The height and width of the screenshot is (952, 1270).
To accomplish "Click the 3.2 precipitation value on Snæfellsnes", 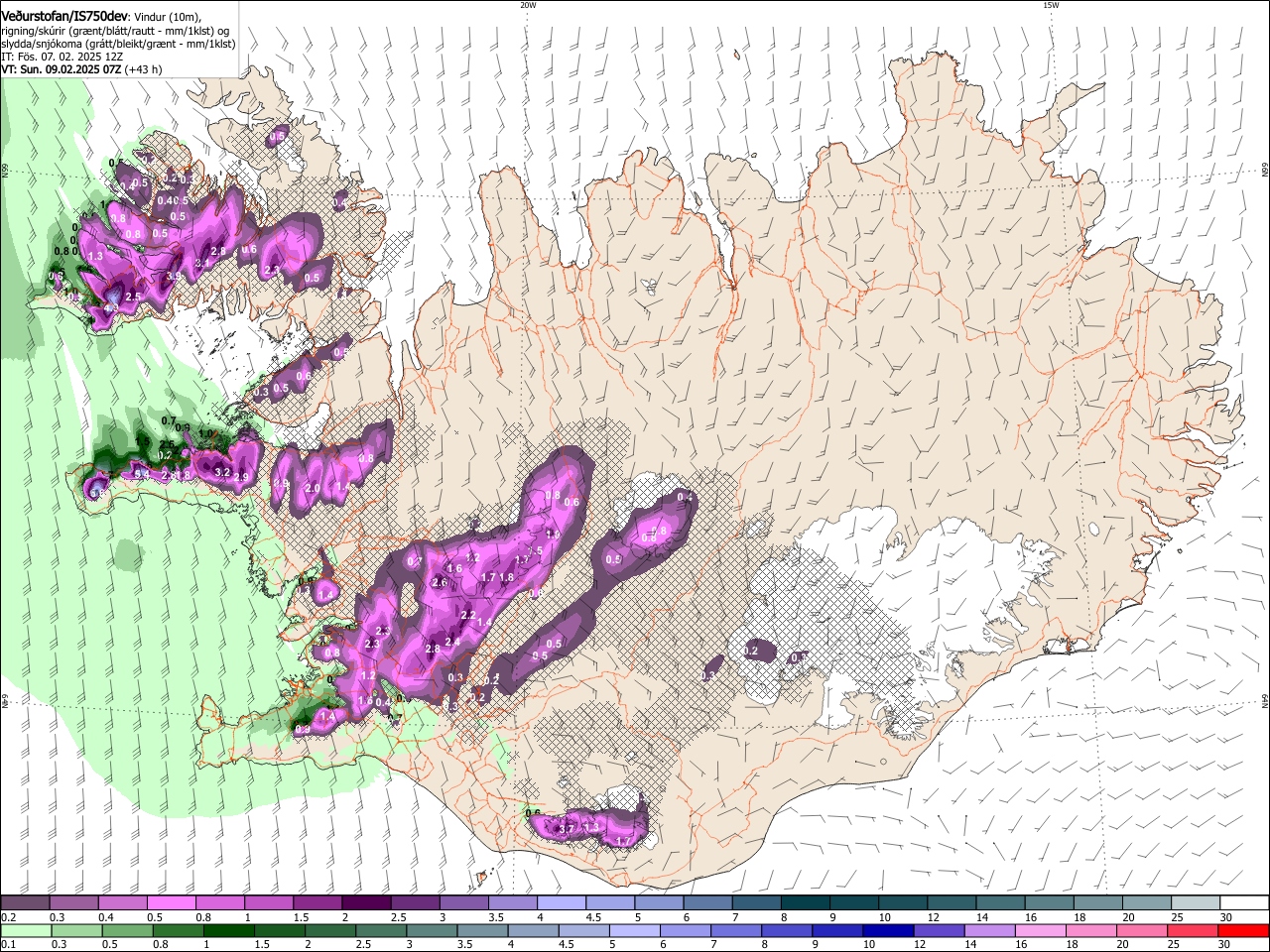I will 223,472.
